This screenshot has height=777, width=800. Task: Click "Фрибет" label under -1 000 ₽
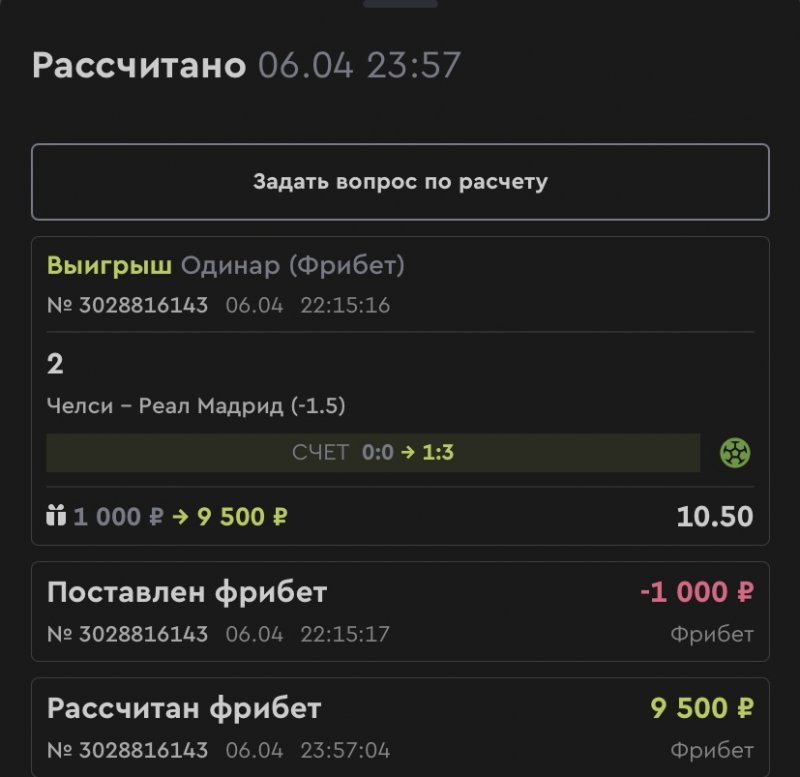(712, 634)
